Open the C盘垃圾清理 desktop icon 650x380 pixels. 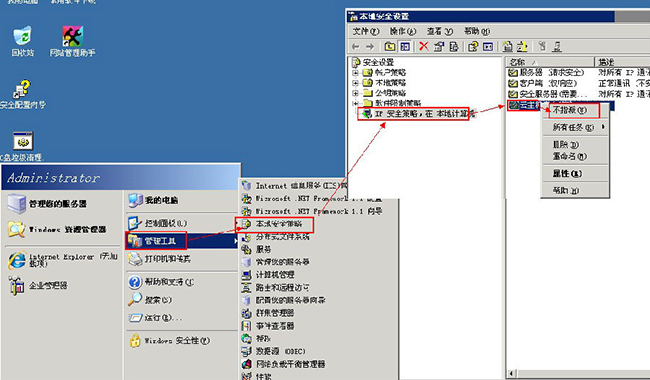(22, 146)
